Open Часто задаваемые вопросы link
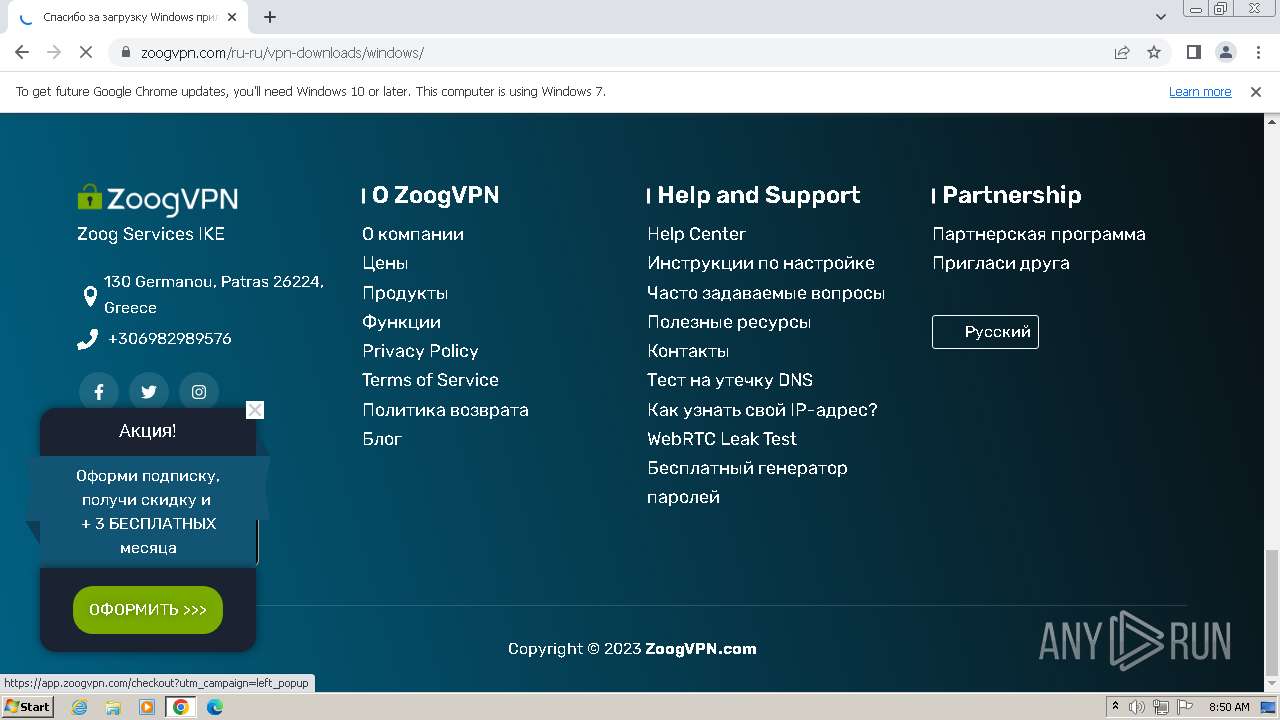 pos(766,293)
